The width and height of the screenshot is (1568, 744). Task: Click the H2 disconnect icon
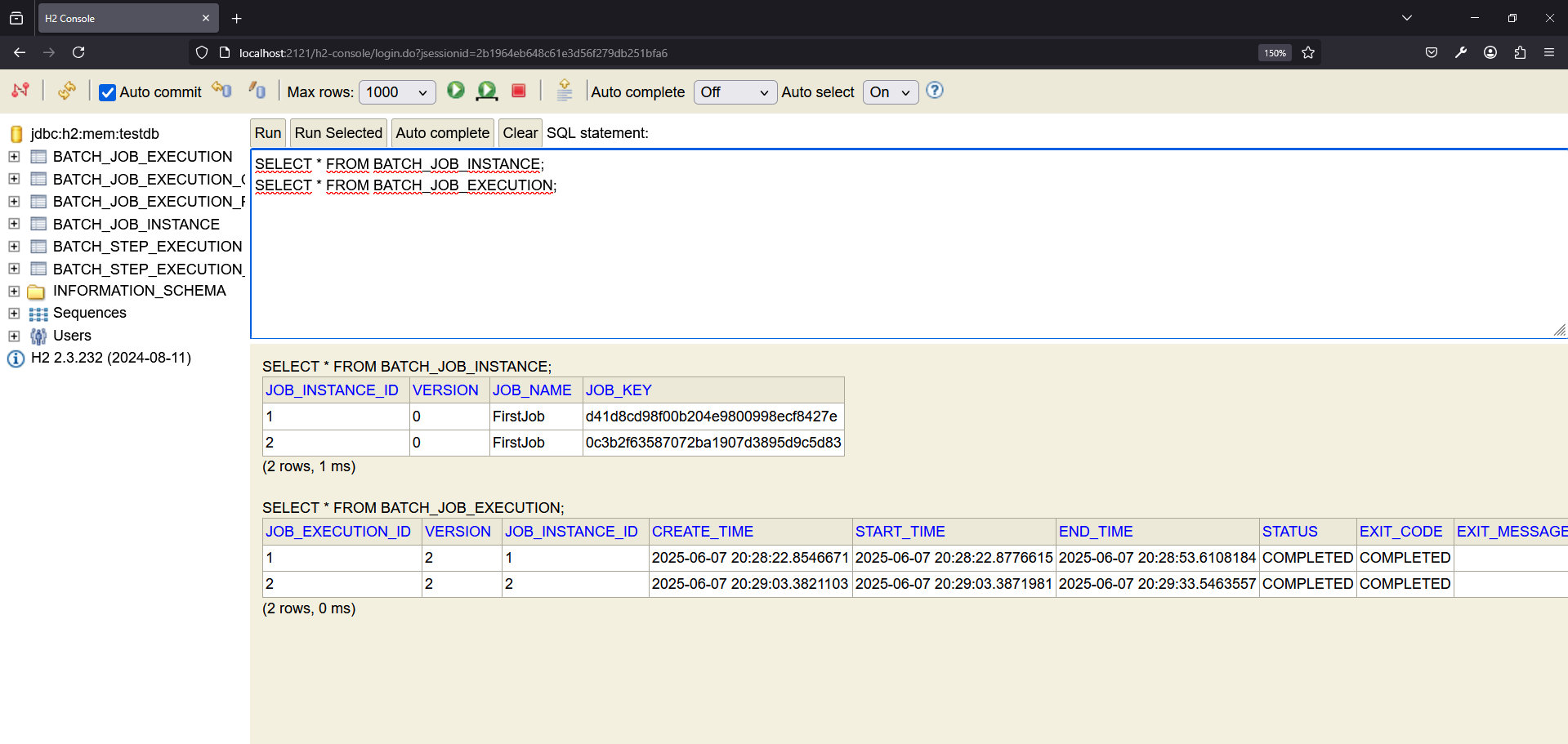point(20,91)
